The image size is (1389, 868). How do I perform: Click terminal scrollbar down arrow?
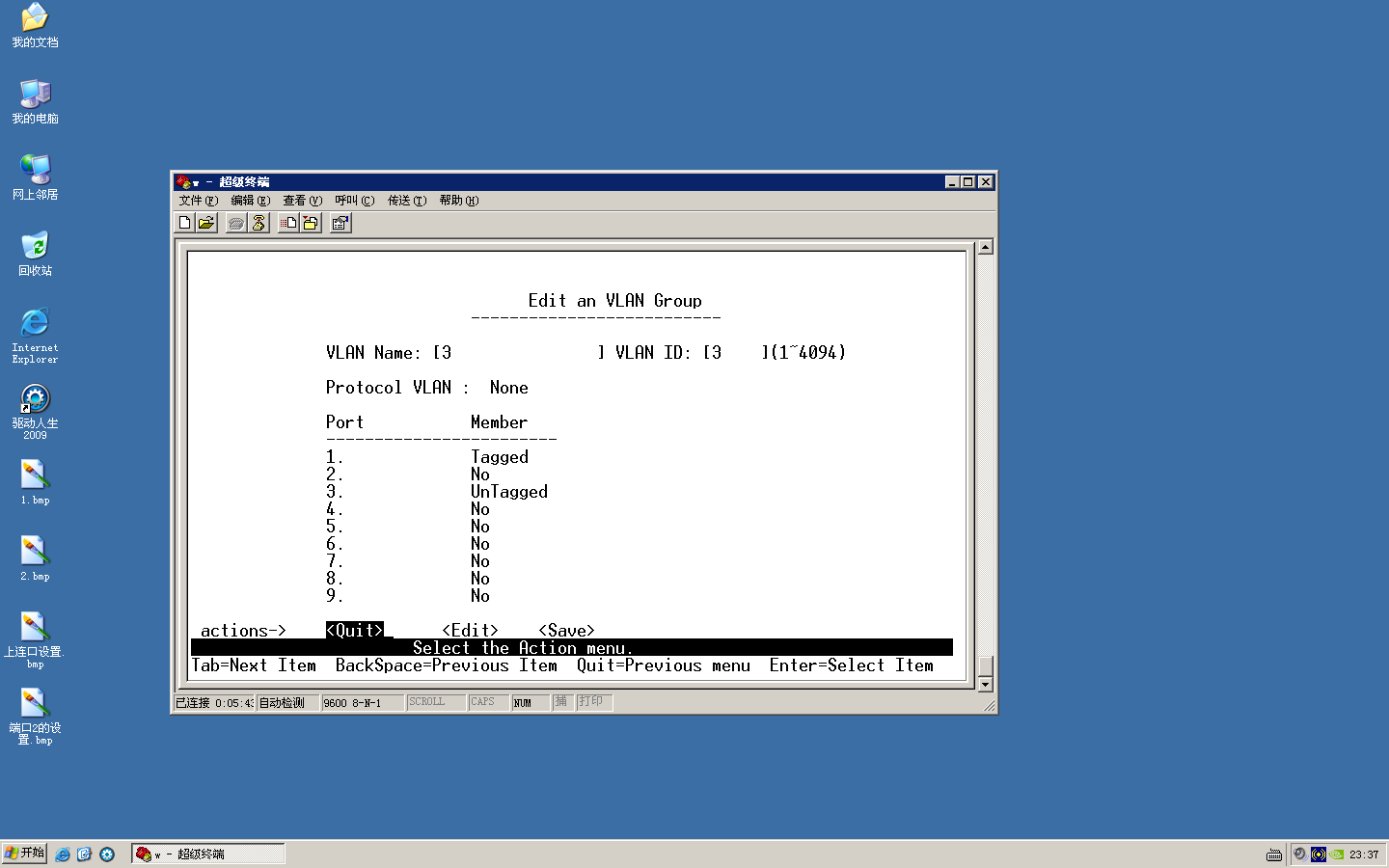pyautogui.click(x=985, y=685)
